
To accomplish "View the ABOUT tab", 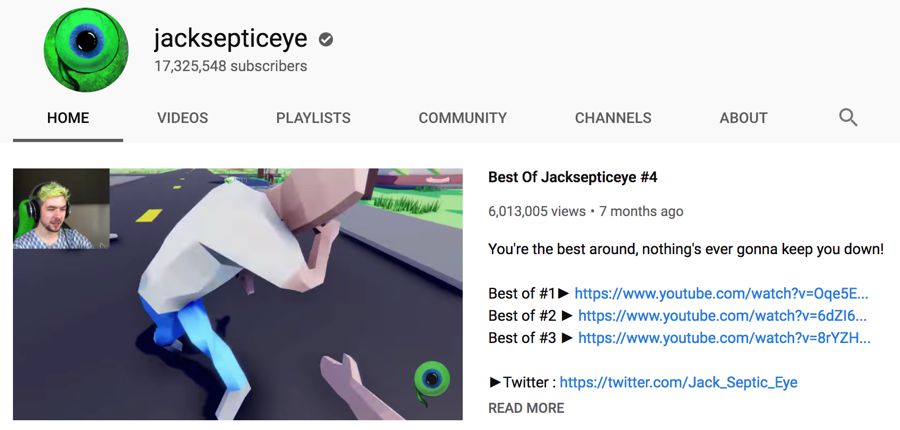I will (x=743, y=118).
